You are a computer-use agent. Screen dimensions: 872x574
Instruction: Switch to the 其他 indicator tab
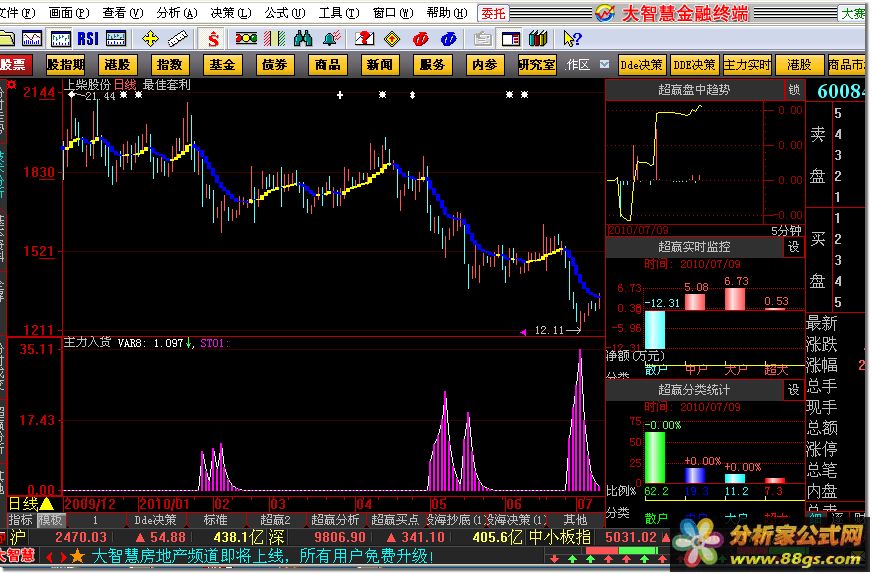point(575,520)
